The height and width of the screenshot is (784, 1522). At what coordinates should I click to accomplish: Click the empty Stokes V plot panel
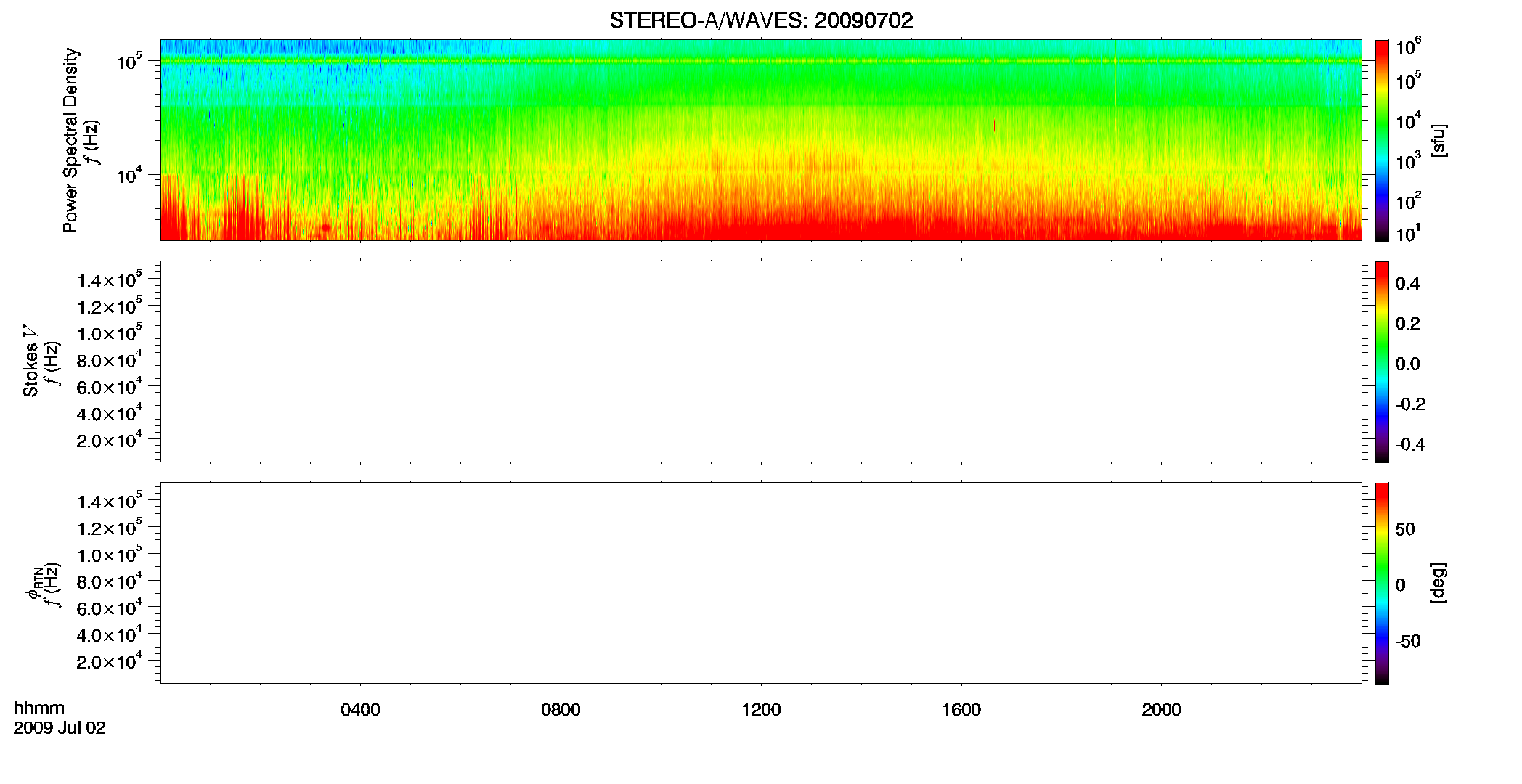761,362
